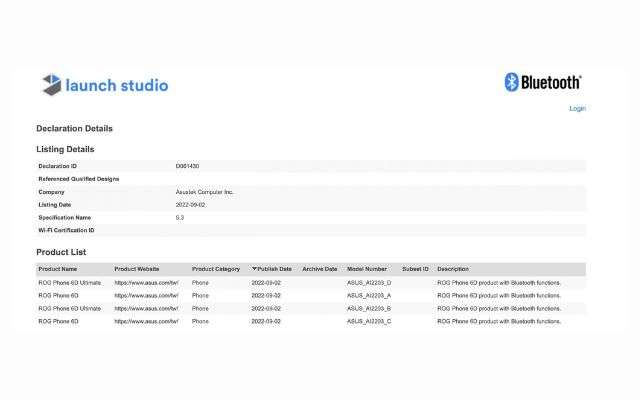The width and height of the screenshot is (640, 400).
Task: Sort table by Description header
Action: click(x=453, y=269)
